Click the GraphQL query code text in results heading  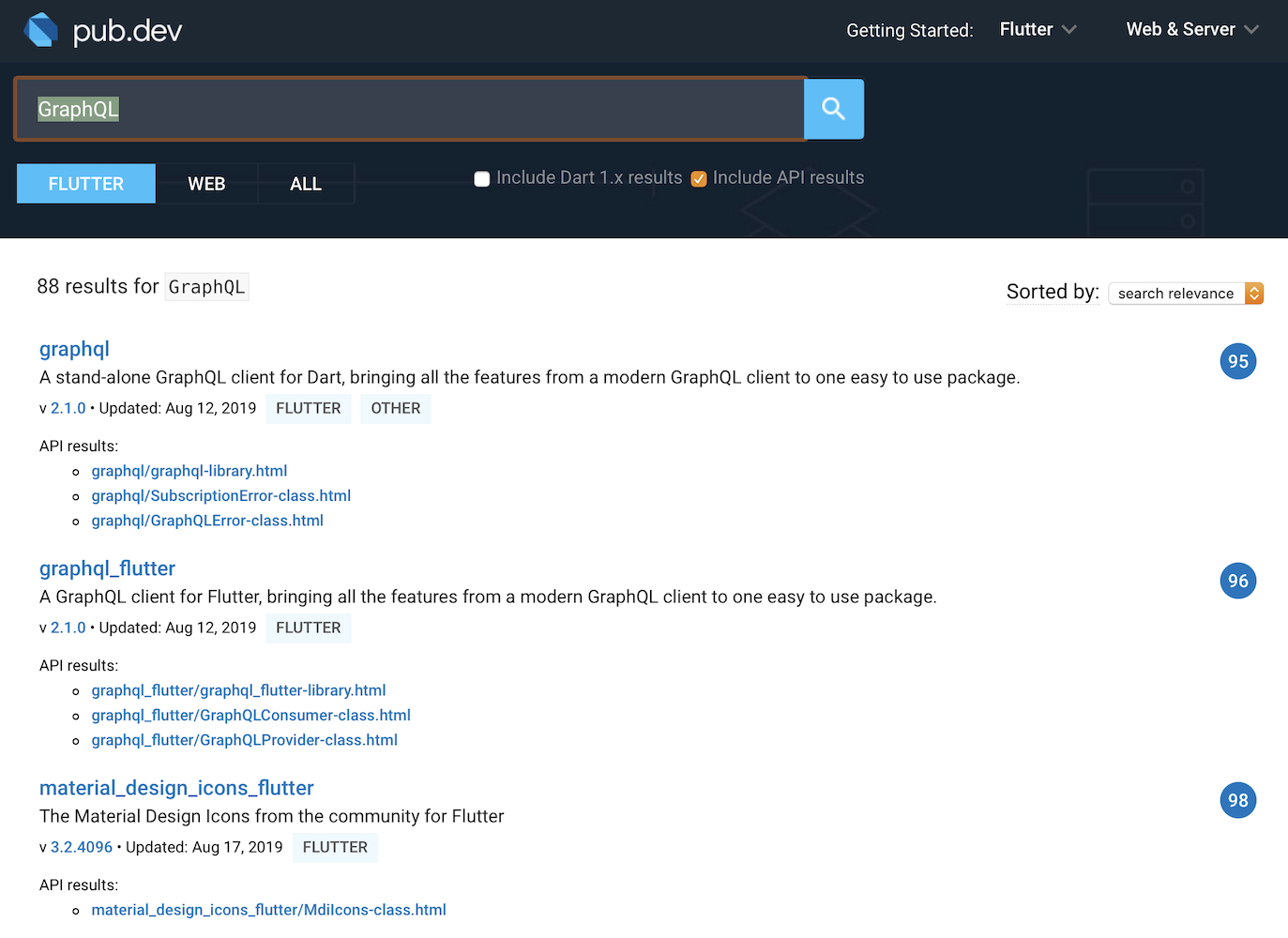click(x=206, y=287)
